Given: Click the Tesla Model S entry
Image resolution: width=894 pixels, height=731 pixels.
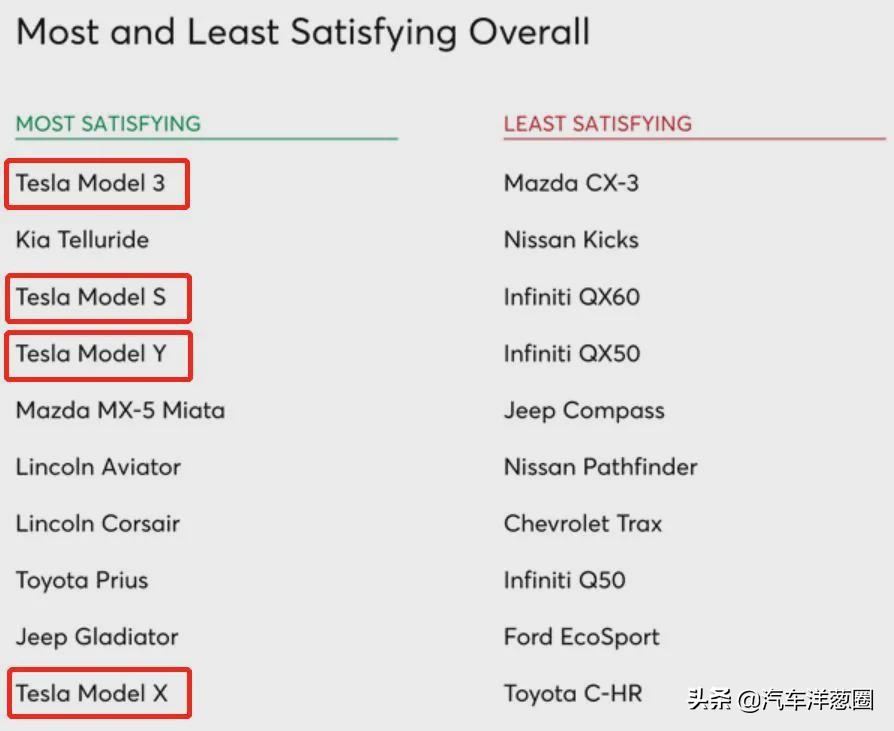Looking at the screenshot, I should (90, 297).
